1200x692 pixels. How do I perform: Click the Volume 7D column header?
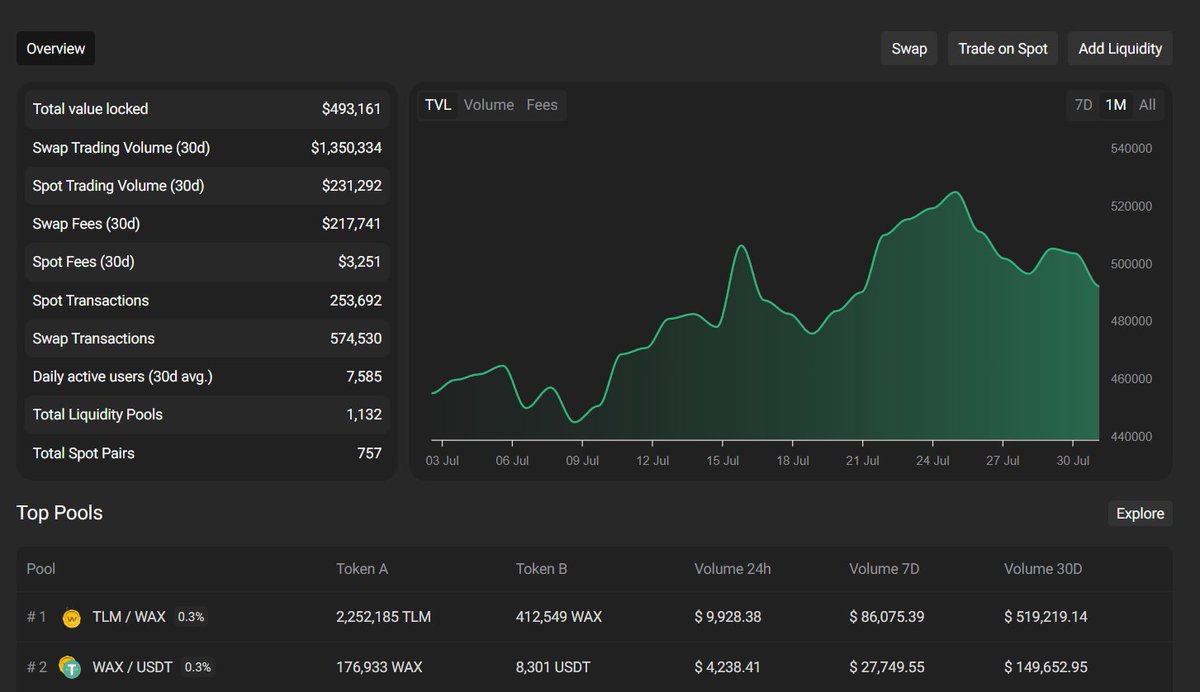pyautogui.click(x=884, y=569)
